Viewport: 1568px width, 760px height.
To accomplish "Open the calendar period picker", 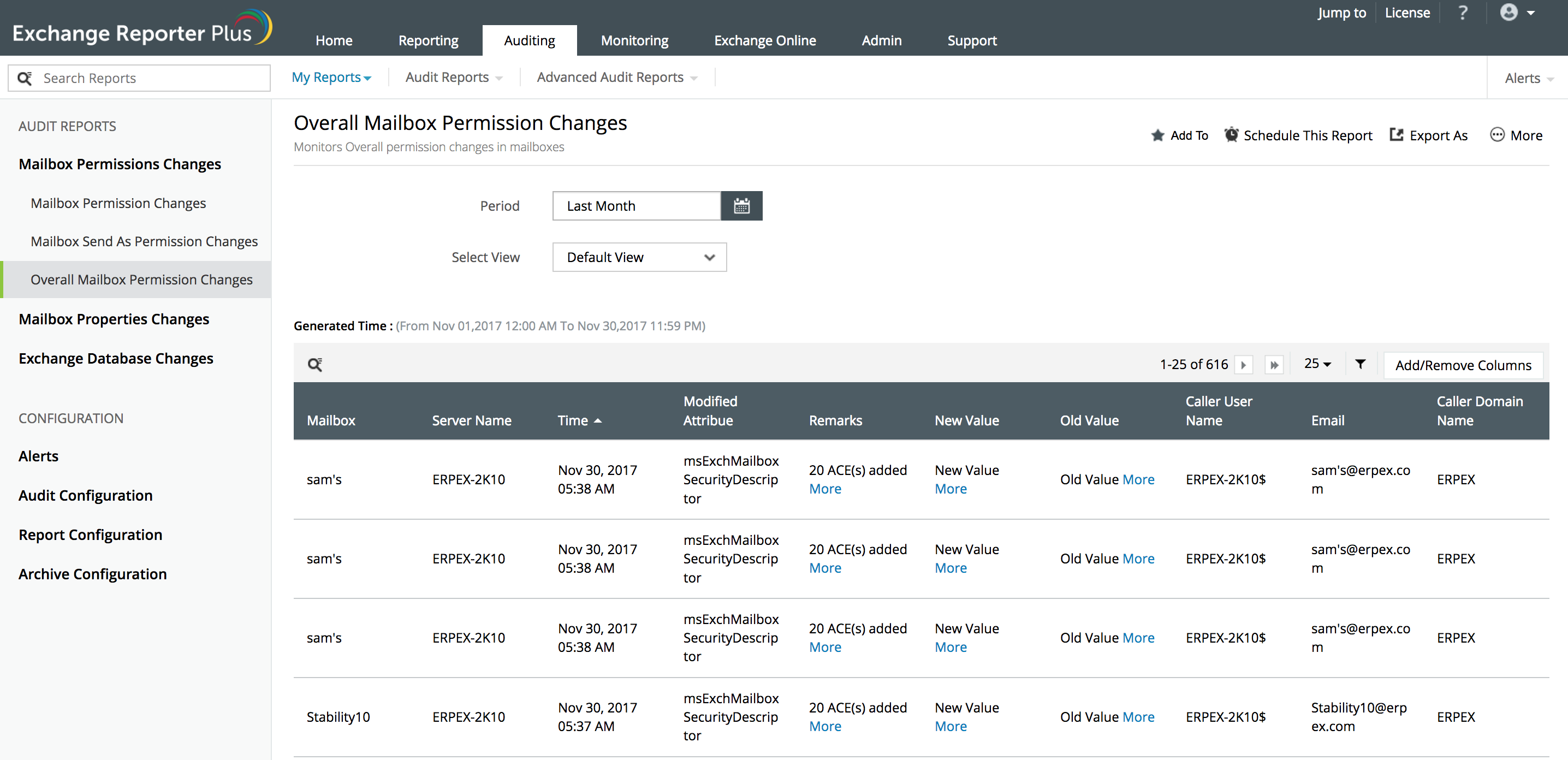I will tap(741, 206).
